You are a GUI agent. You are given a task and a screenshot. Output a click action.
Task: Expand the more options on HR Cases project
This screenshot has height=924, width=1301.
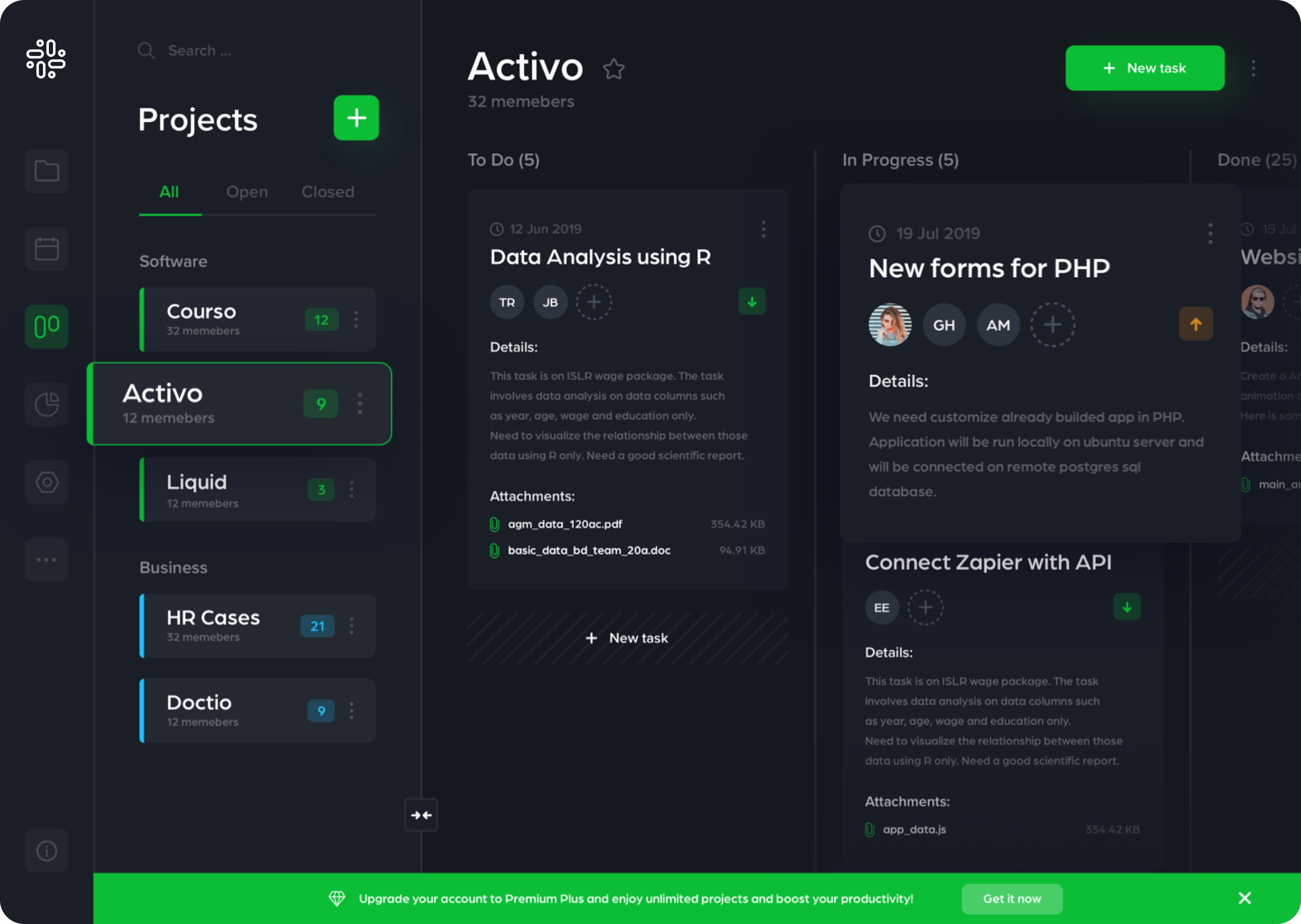point(353,626)
